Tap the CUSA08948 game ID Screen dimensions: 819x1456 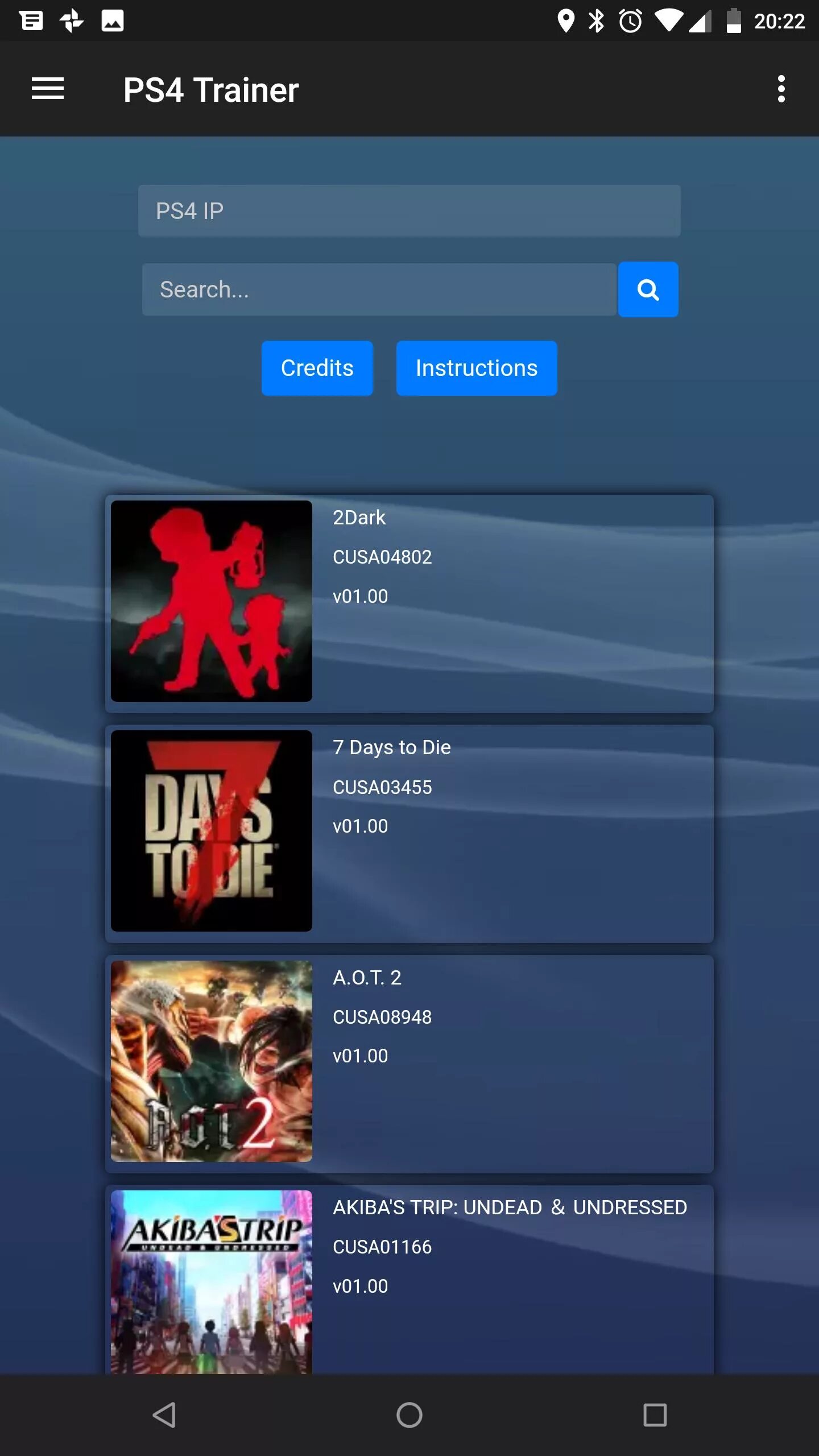(382, 1017)
